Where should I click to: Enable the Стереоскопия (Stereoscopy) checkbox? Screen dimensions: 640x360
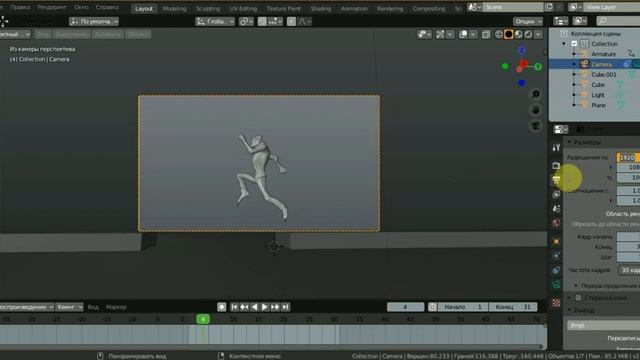(578, 298)
